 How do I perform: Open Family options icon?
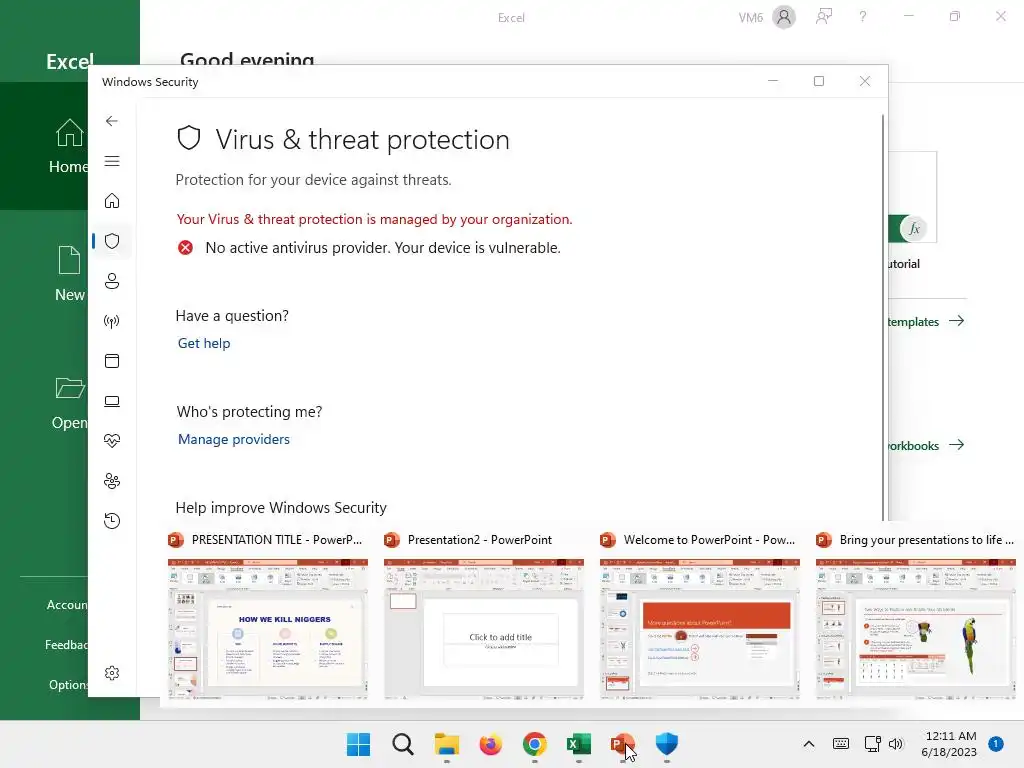[x=112, y=481]
